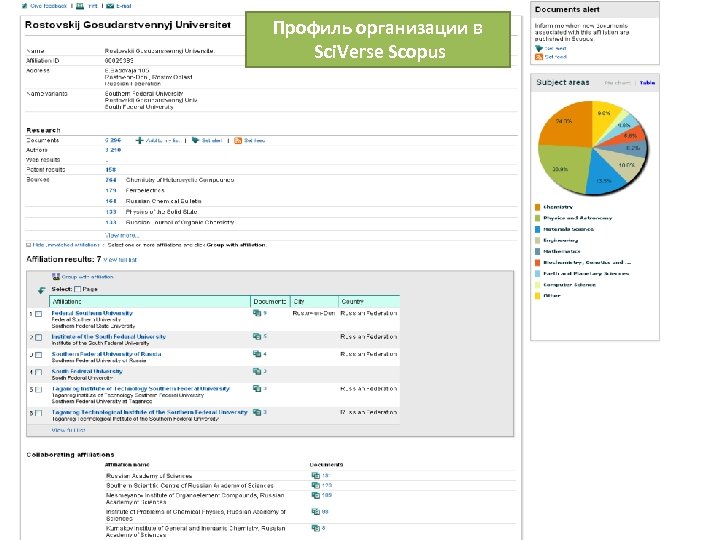Click the green plus Add to list icon
This screenshot has width=720, height=540.
coord(140,141)
